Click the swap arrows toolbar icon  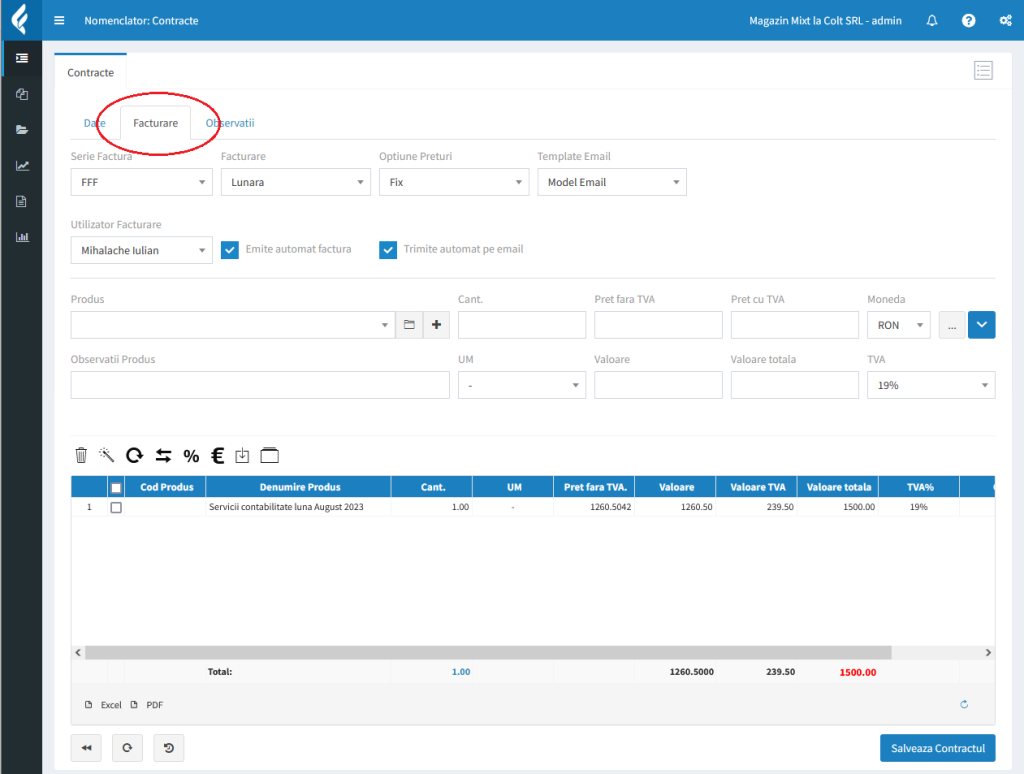click(x=163, y=455)
